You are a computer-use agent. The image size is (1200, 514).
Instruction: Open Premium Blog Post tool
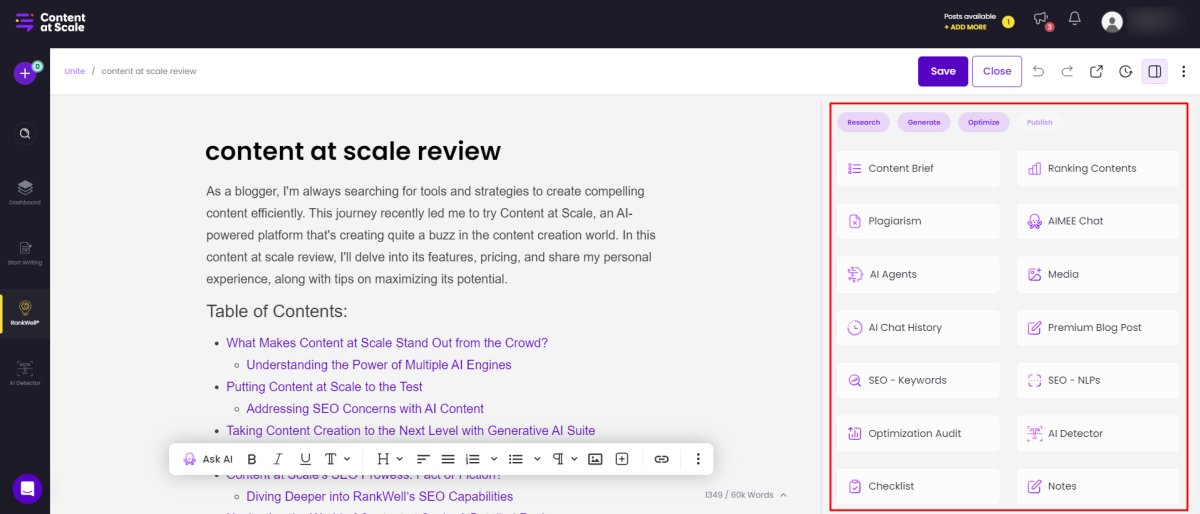[x=1098, y=327]
